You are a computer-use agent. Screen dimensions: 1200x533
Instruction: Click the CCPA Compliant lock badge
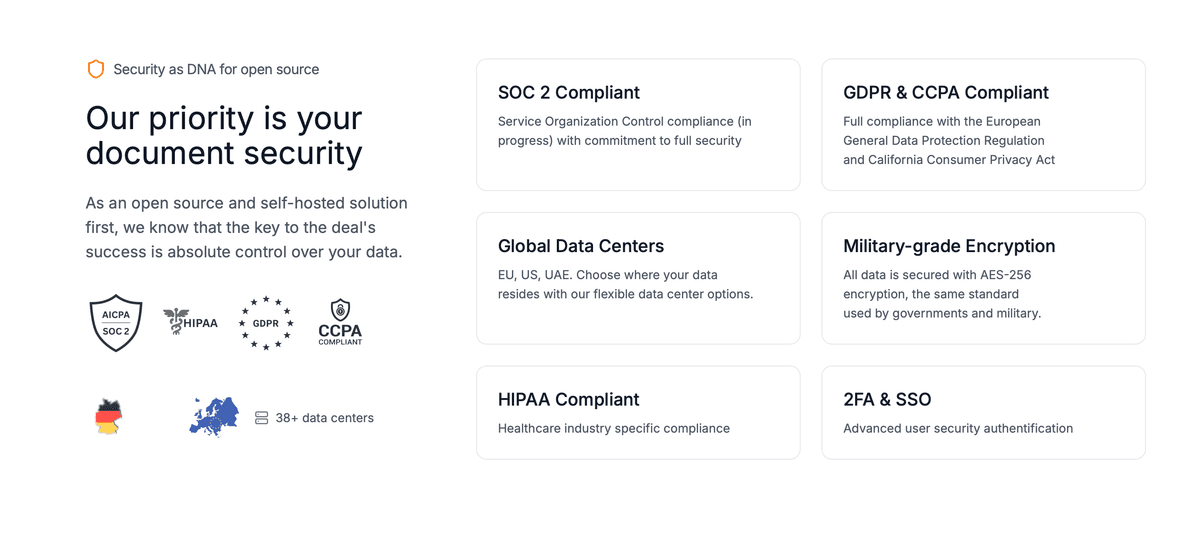[x=340, y=322]
